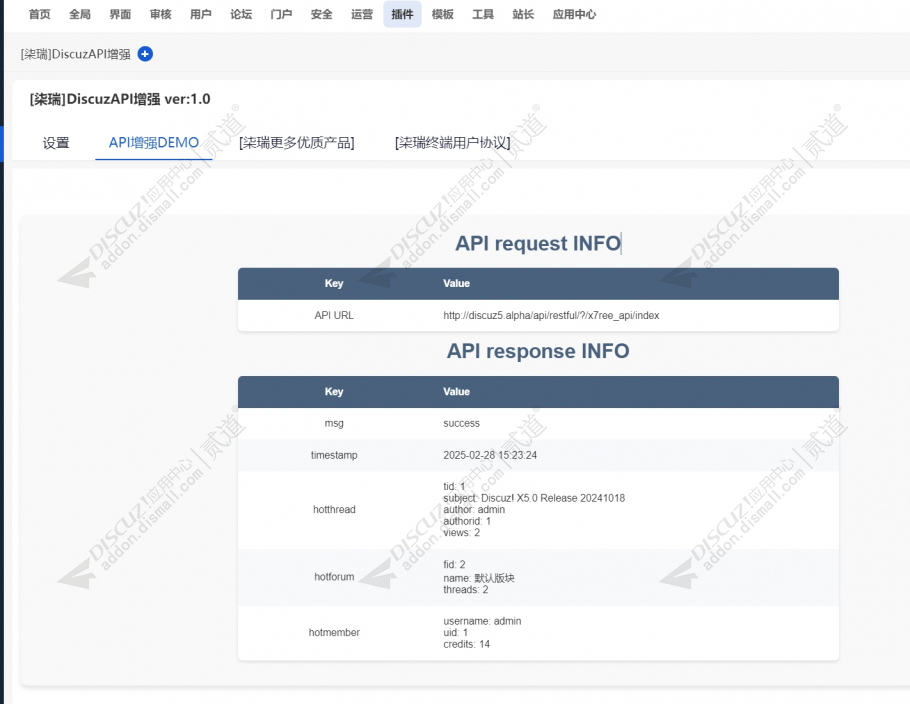The height and width of the screenshot is (704, 910).
Task: Click the success value
Action: point(461,423)
